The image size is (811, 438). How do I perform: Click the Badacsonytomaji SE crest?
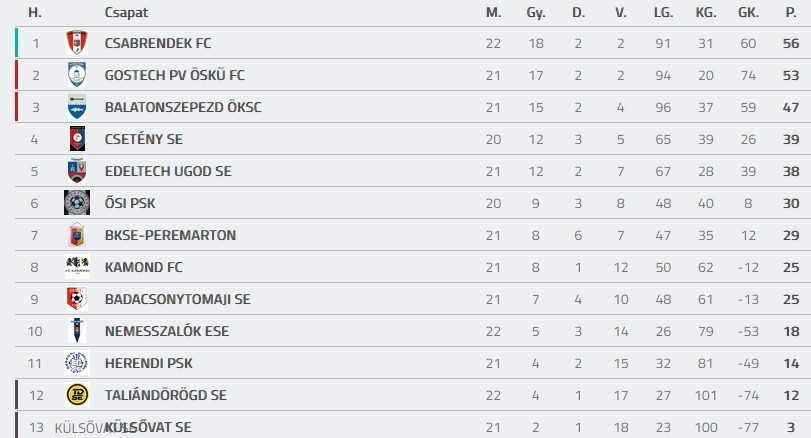click(77, 299)
